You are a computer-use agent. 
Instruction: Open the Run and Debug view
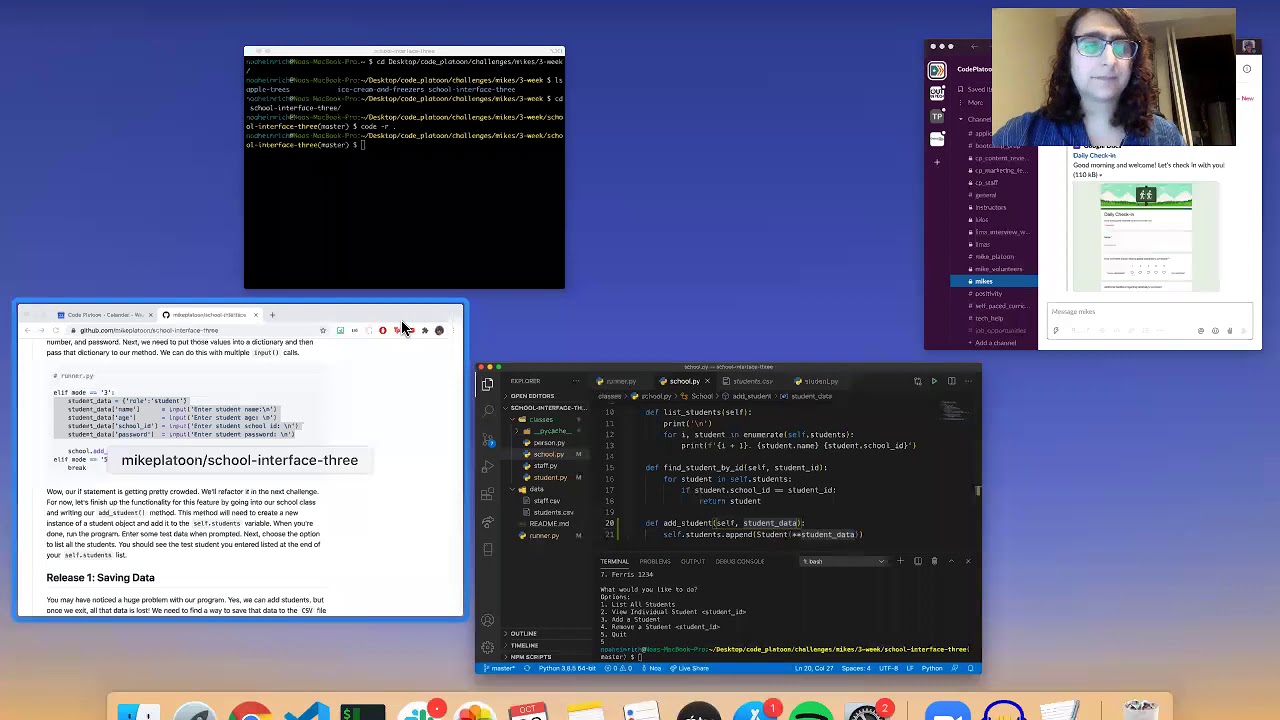487,467
